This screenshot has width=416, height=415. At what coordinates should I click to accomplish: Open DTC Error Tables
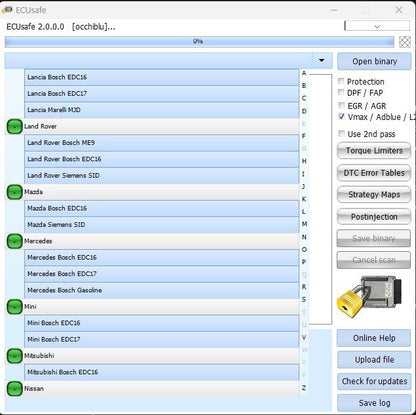[374, 173]
